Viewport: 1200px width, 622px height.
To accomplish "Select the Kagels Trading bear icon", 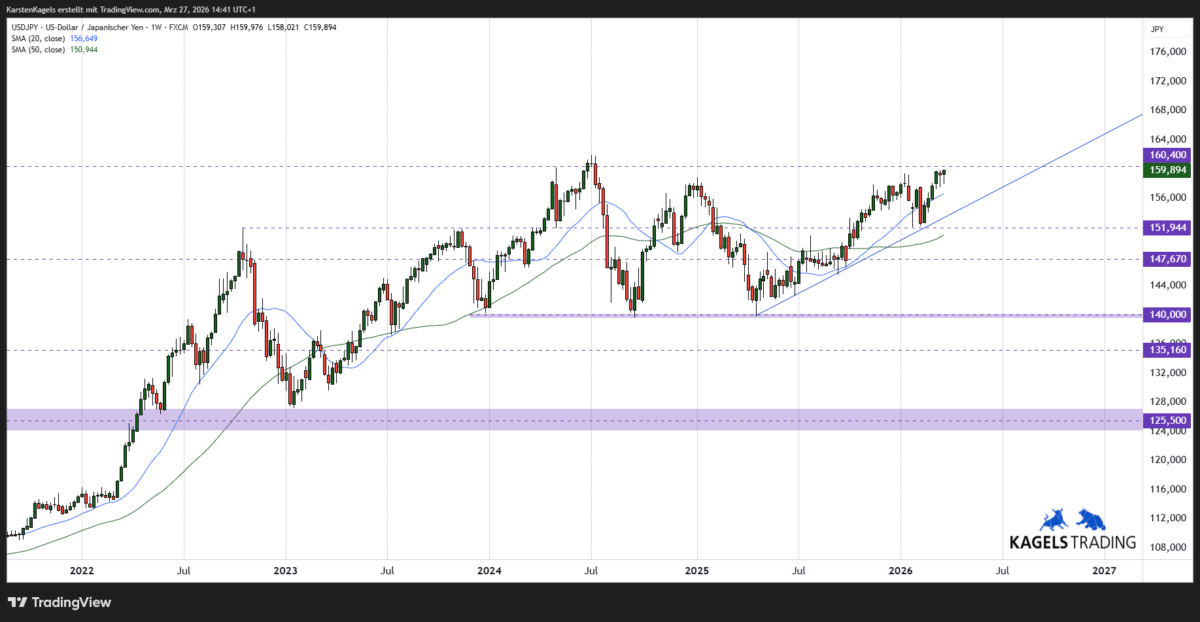I will pos(1090,518).
